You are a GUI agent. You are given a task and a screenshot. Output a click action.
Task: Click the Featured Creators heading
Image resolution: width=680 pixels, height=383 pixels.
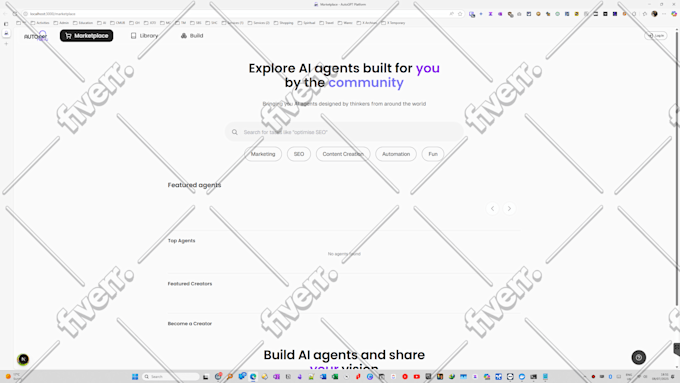(190, 284)
